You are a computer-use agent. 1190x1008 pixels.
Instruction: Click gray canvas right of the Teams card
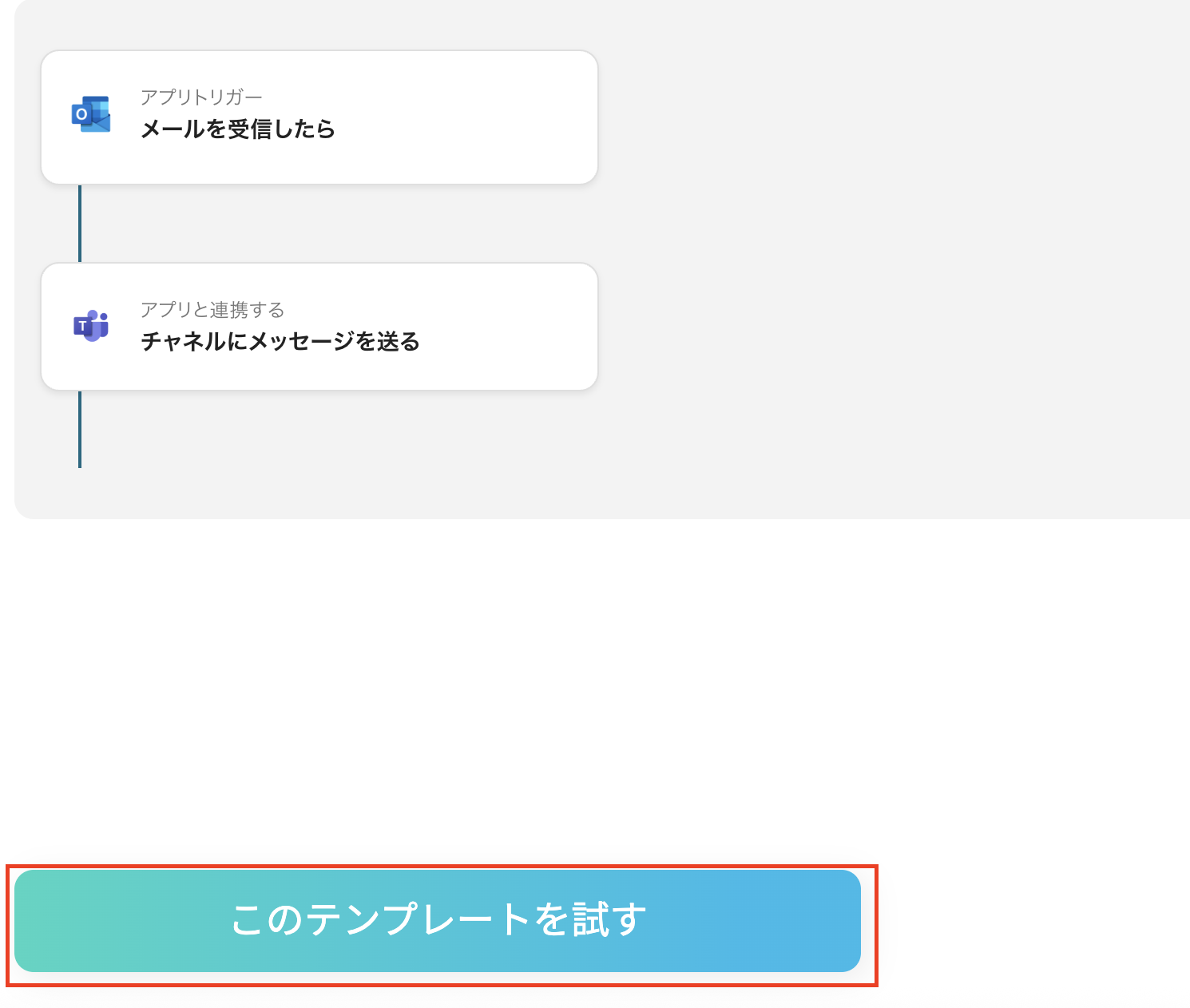879,327
